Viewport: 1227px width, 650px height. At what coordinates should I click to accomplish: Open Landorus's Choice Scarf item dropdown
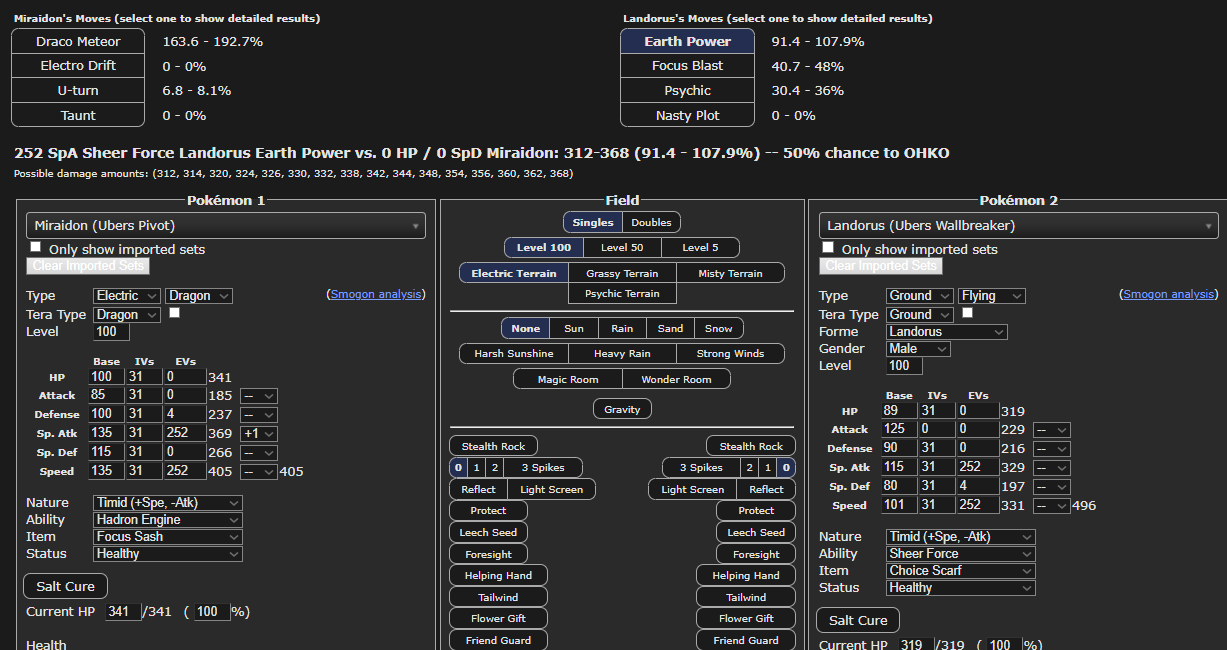[961, 571]
